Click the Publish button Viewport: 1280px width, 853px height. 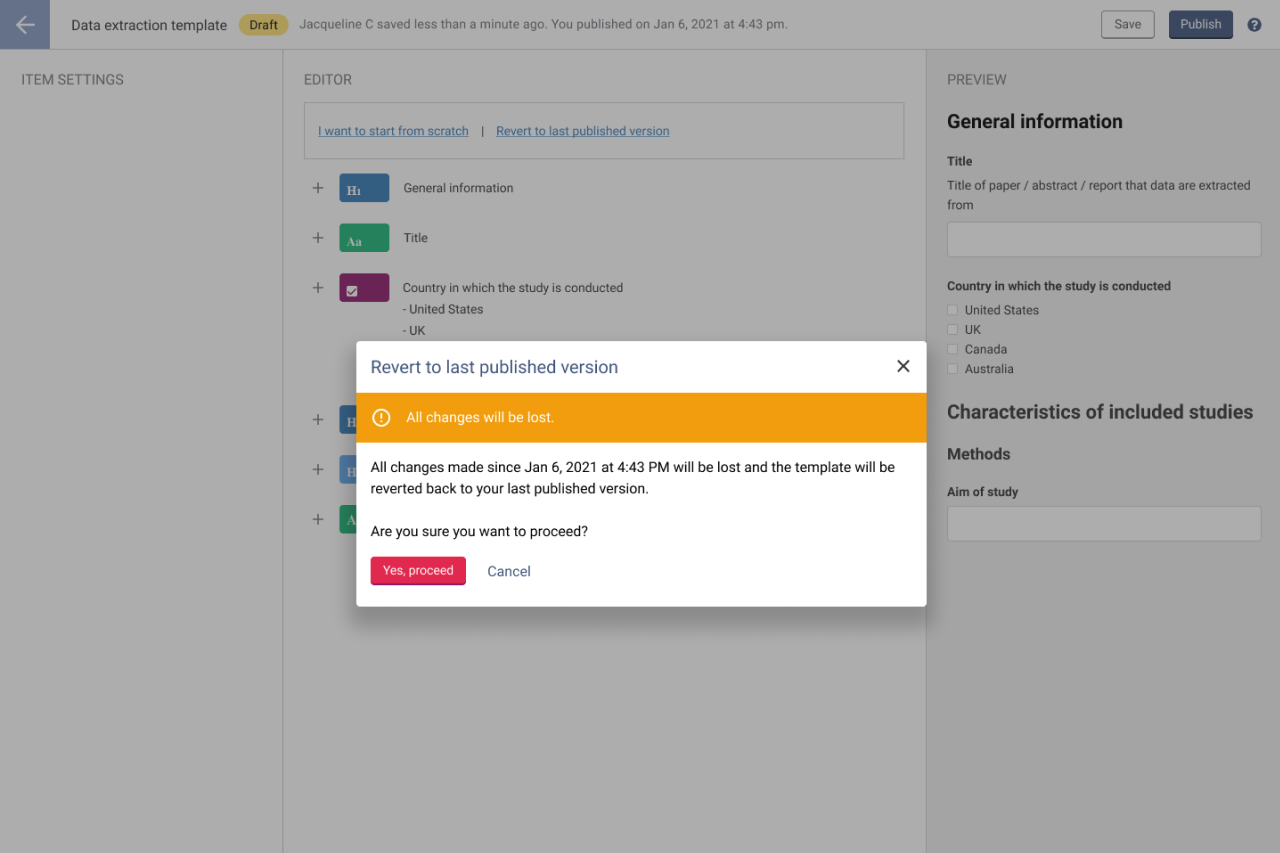coord(1201,25)
